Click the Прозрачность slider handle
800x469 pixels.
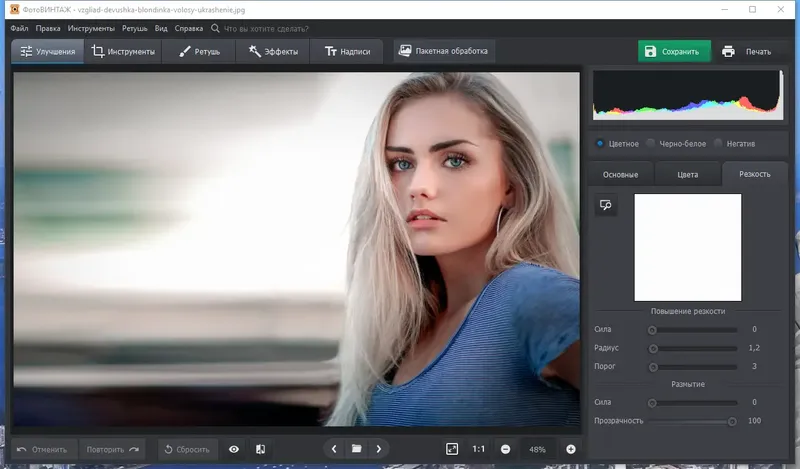coord(732,421)
